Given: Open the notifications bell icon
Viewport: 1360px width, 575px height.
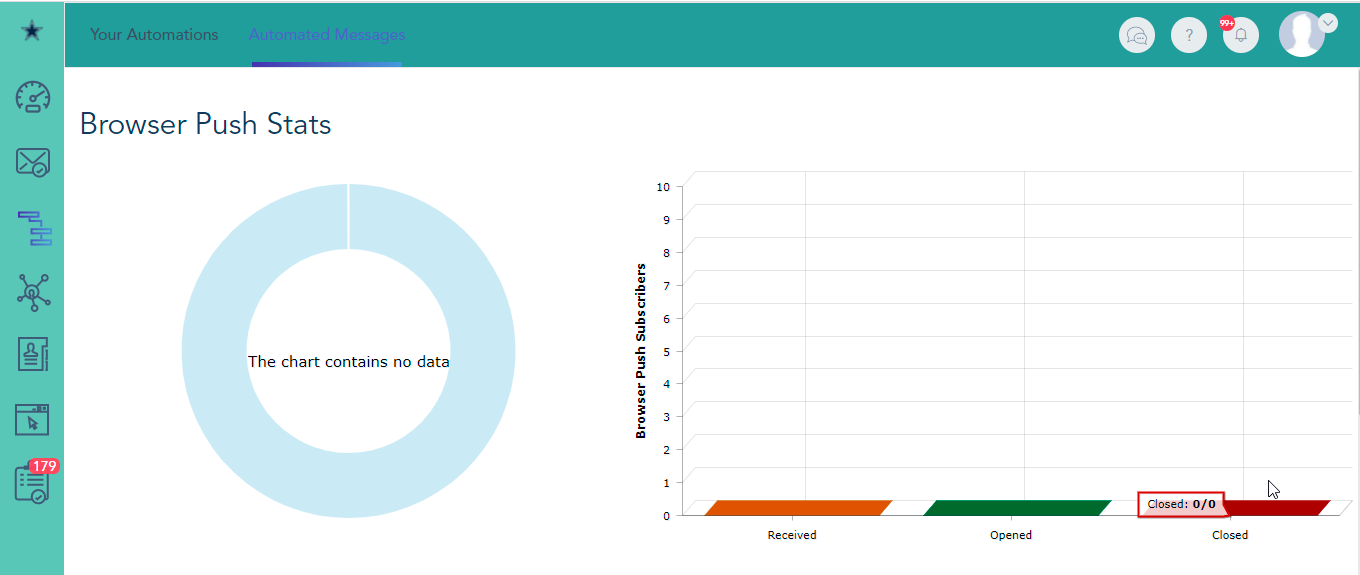Looking at the screenshot, I should click(x=1241, y=35).
